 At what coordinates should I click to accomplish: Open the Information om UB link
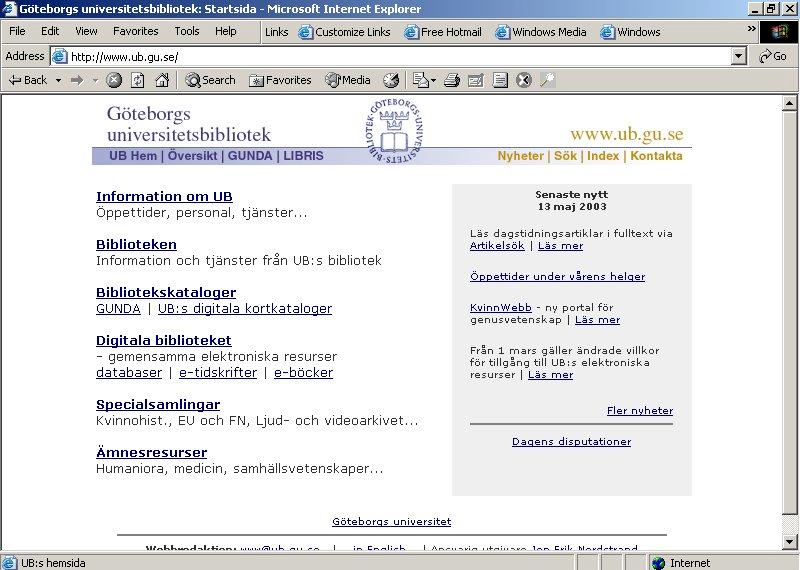point(164,196)
